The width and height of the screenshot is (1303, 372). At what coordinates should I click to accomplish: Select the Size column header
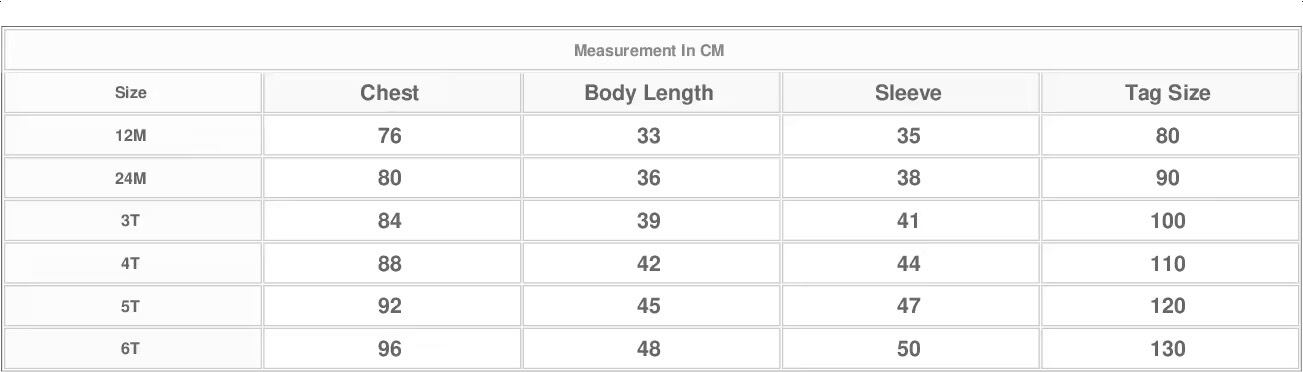point(131,93)
